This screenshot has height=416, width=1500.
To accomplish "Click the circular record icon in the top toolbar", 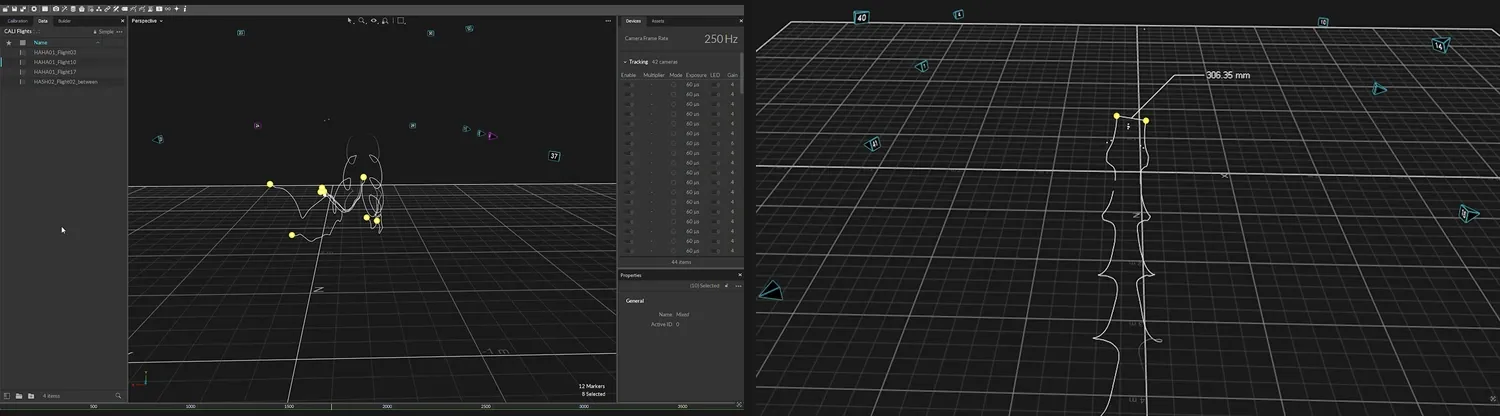I will pyautogui.click(x=34, y=9).
